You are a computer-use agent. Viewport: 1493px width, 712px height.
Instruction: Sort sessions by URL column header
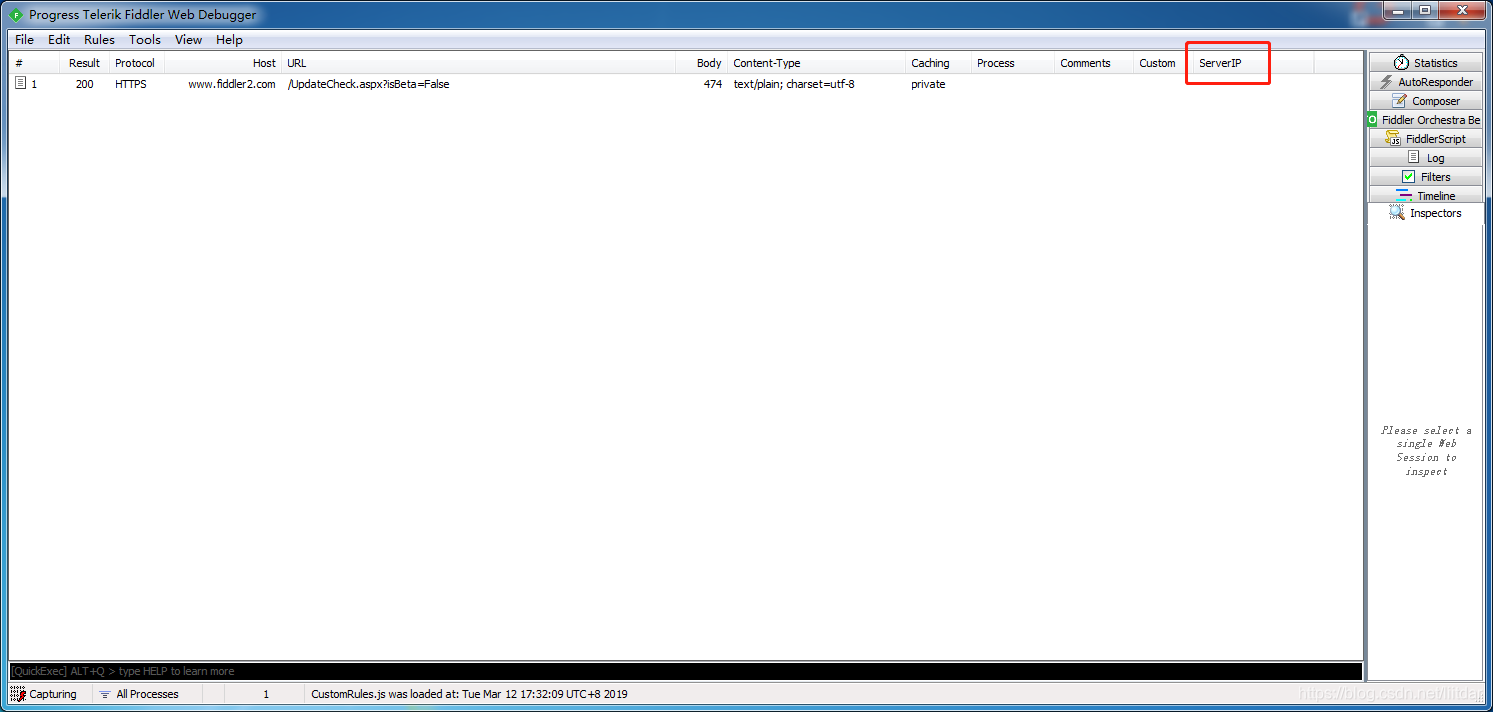click(x=479, y=63)
